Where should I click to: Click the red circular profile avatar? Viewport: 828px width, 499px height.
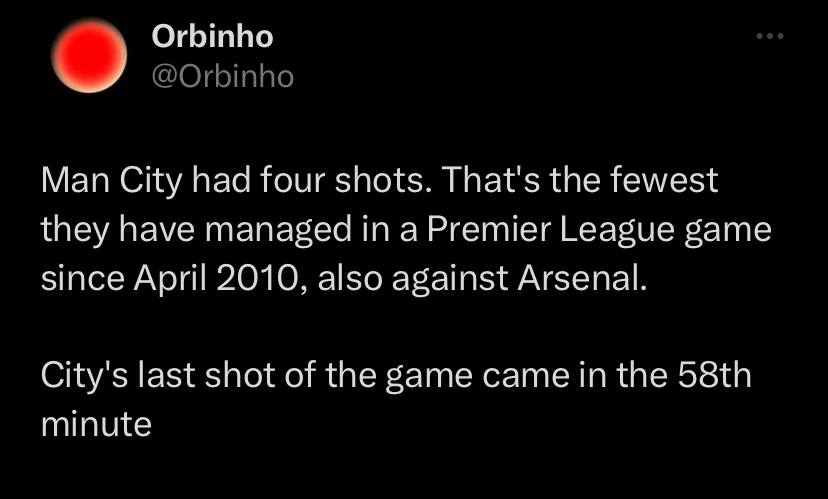(88, 57)
